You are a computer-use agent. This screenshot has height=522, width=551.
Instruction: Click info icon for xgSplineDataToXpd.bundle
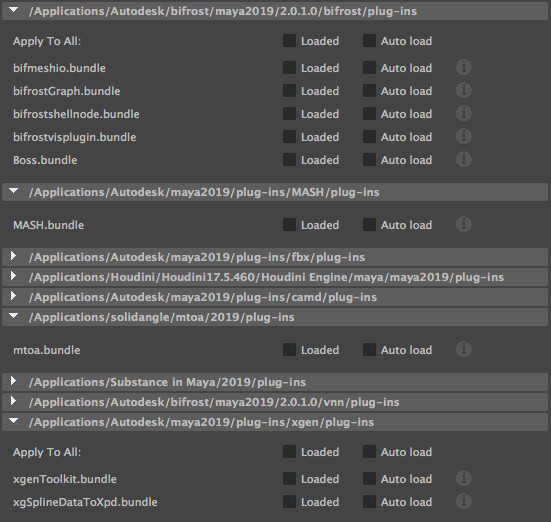464,502
